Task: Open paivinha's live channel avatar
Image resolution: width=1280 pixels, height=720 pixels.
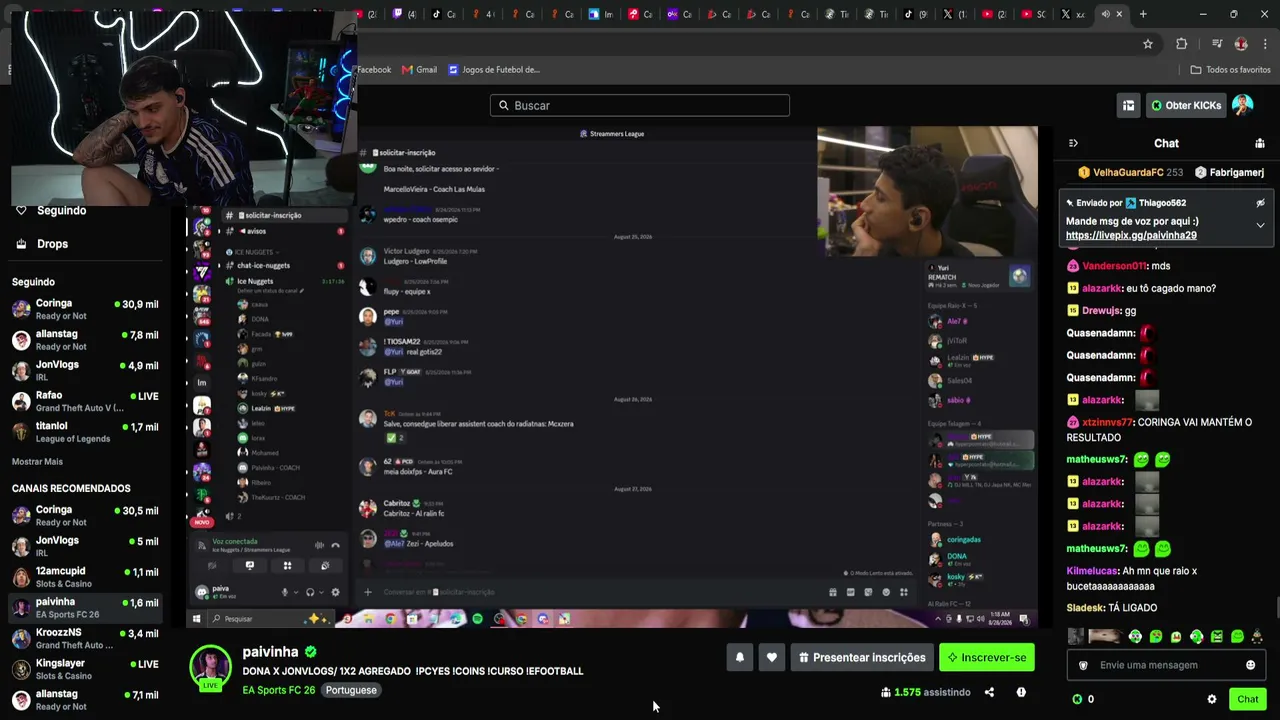Action: pos(211,668)
